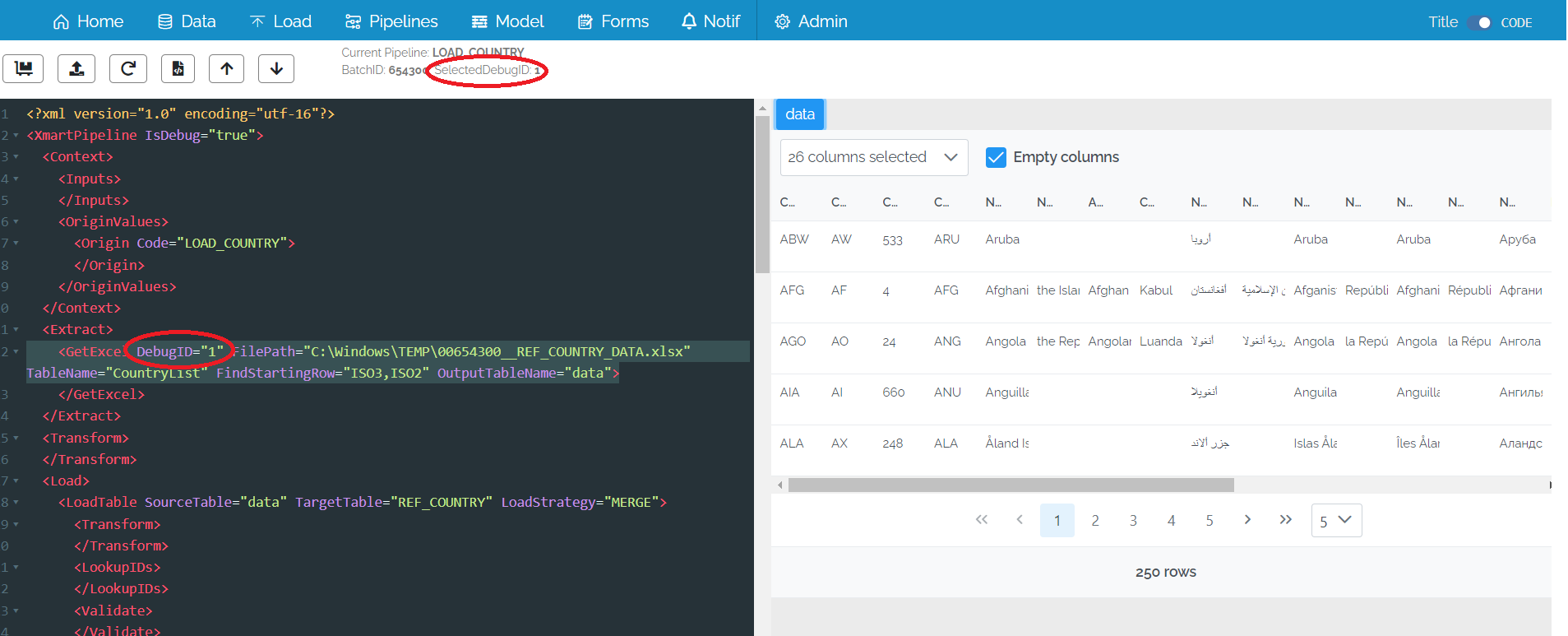The image size is (1568, 636).
Task: Click the ABW cell in table
Action: 794,239
